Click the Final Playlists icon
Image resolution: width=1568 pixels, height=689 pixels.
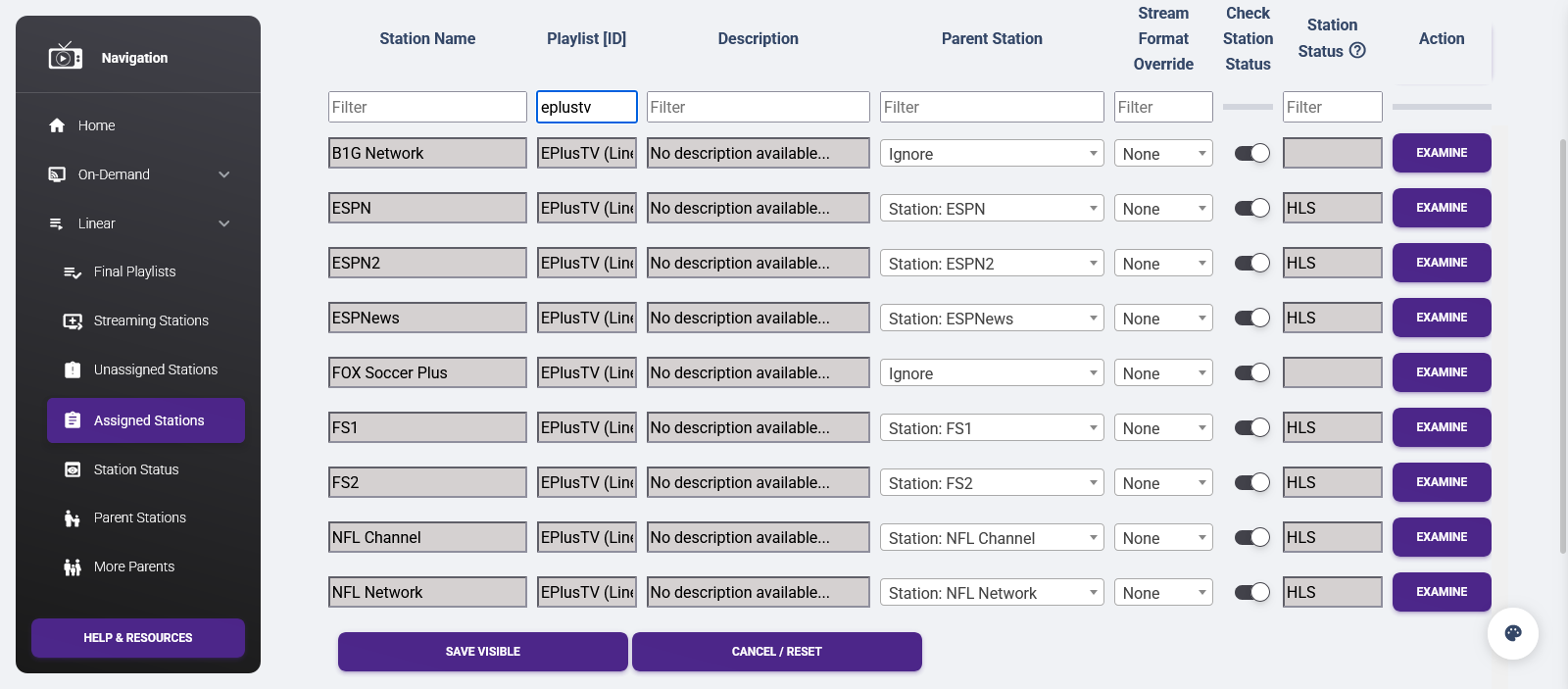pos(73,272)
